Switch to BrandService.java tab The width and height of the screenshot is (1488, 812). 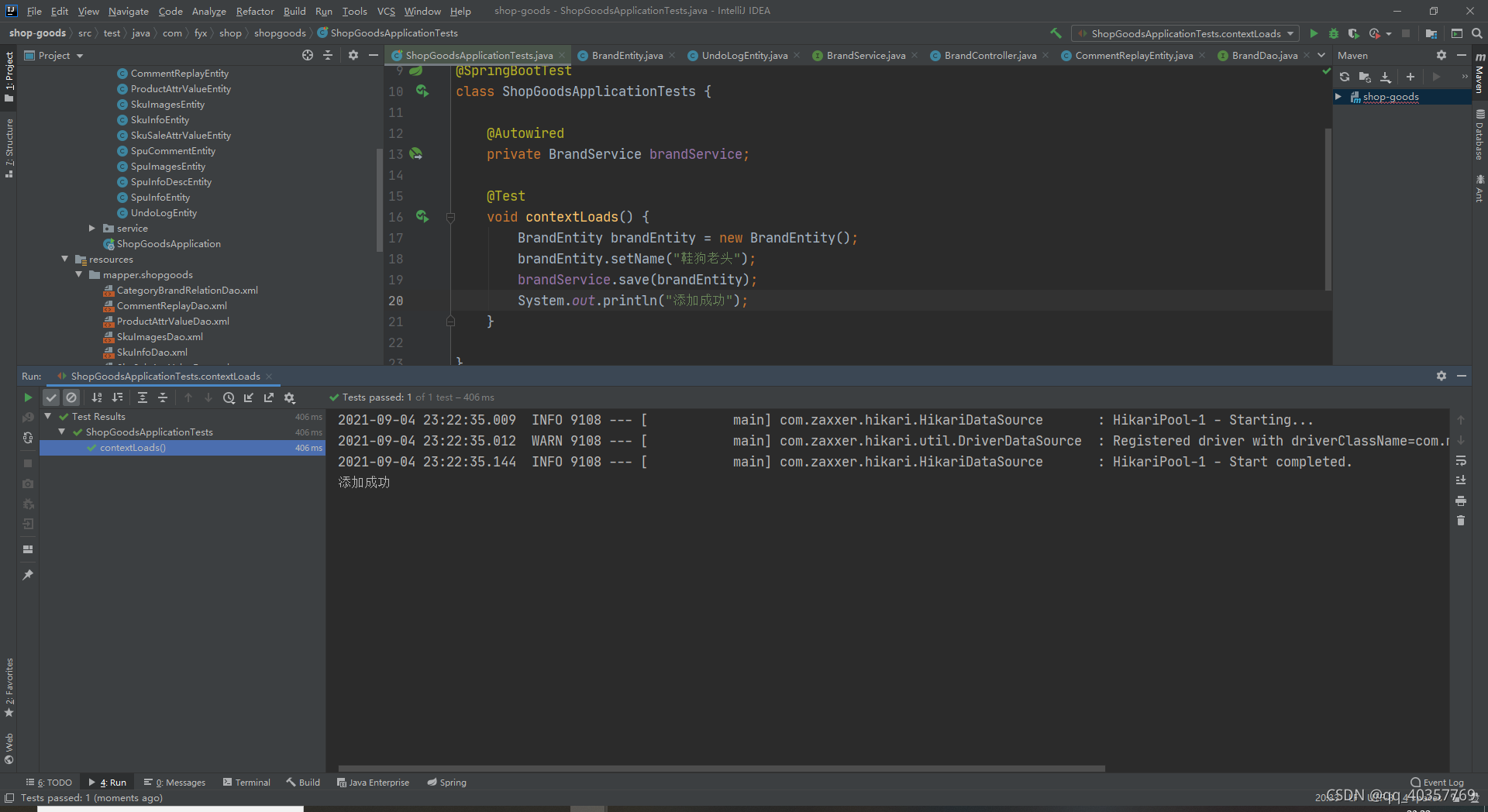point(866,55)
